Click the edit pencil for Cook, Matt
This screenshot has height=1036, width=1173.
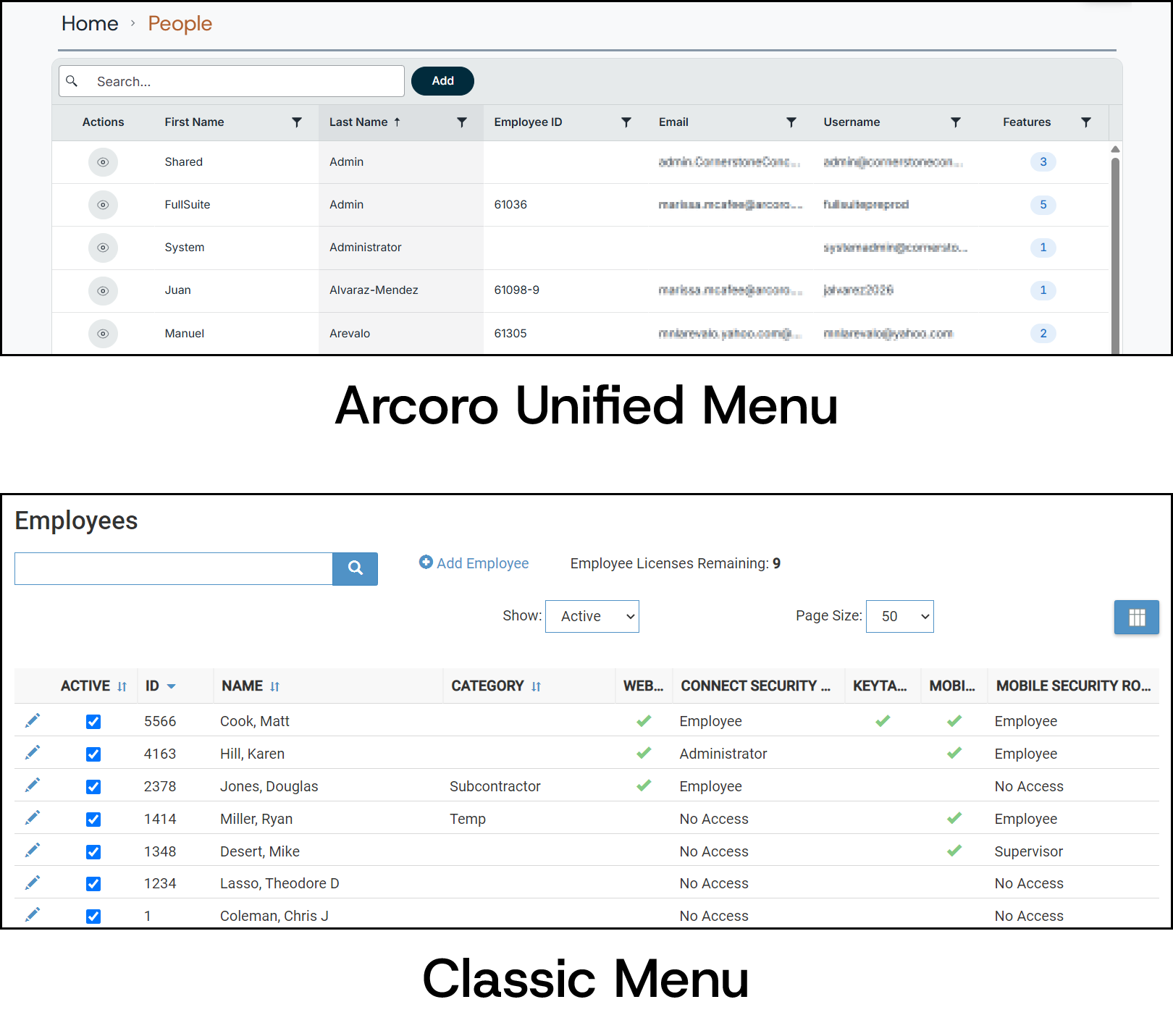click(x=33, y=720)
